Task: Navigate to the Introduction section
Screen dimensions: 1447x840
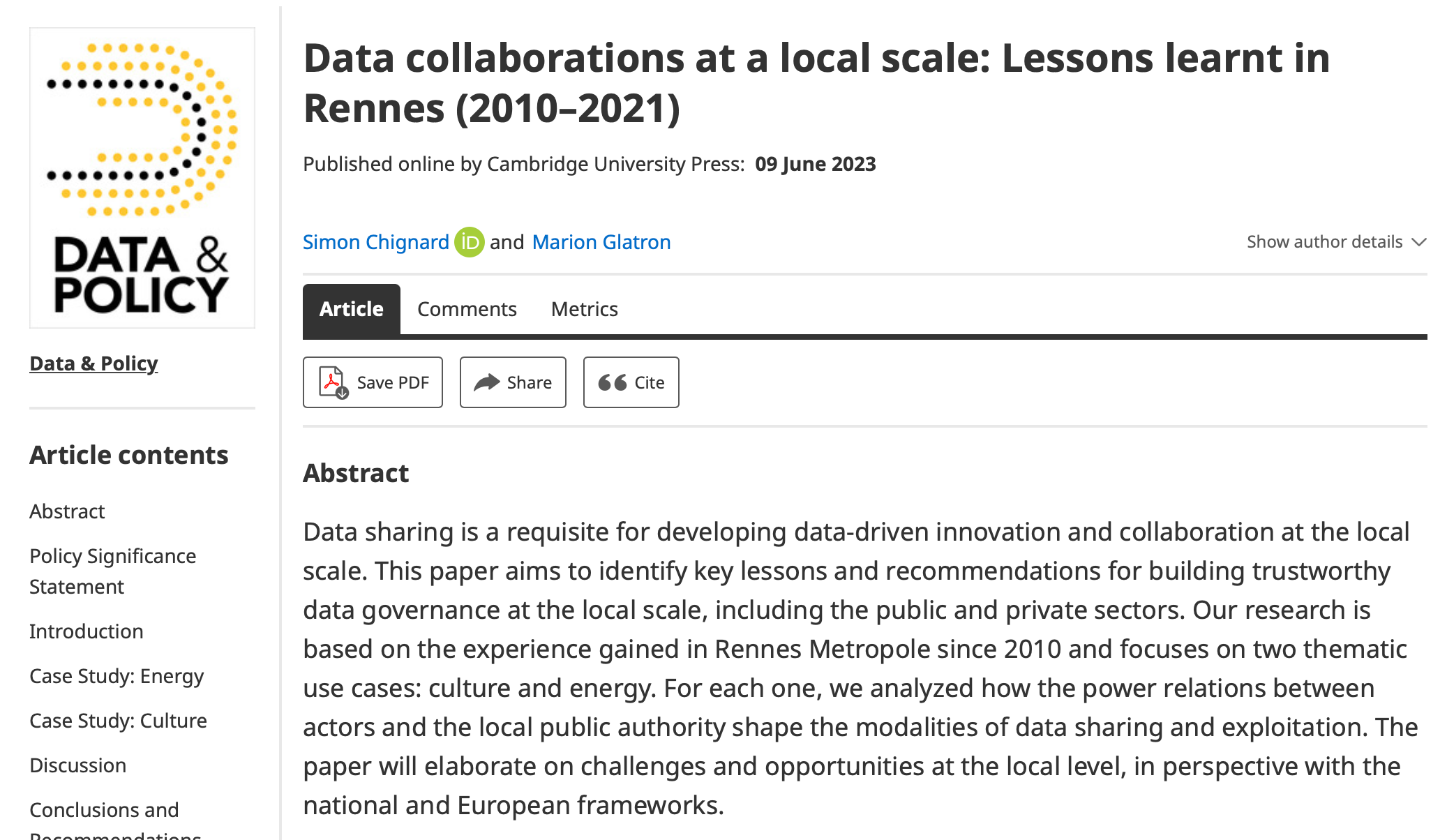Action: (x=86, y=631)
